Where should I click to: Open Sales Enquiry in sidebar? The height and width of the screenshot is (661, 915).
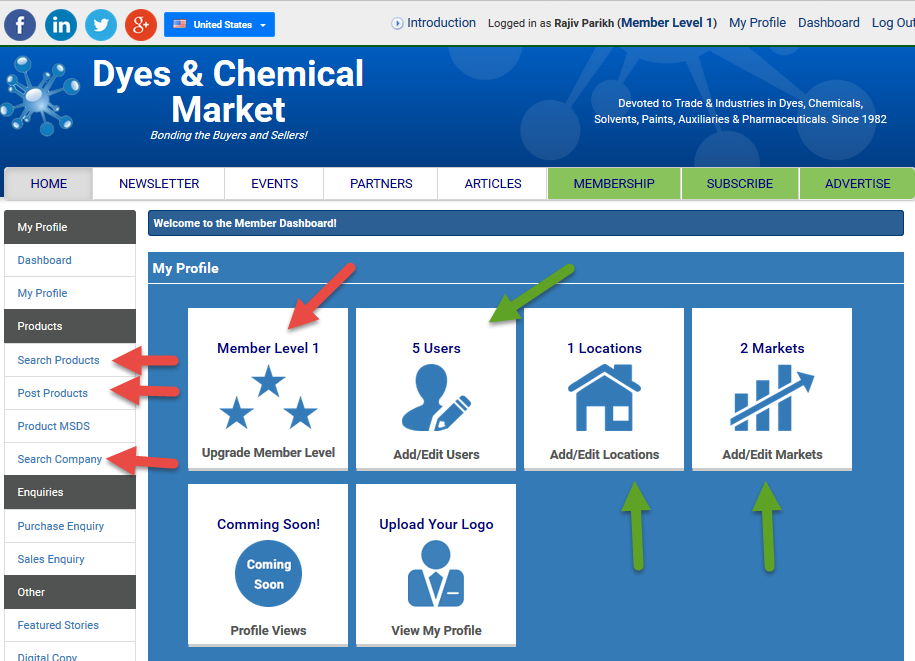point(51,559)
